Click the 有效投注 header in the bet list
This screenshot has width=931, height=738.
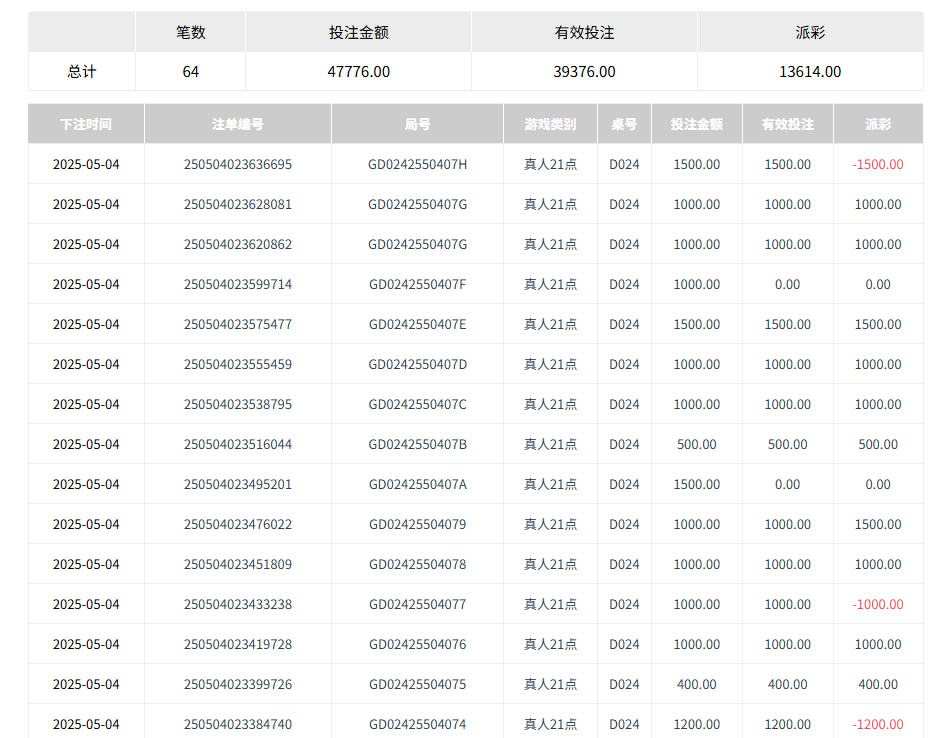[x=787, y=124]
